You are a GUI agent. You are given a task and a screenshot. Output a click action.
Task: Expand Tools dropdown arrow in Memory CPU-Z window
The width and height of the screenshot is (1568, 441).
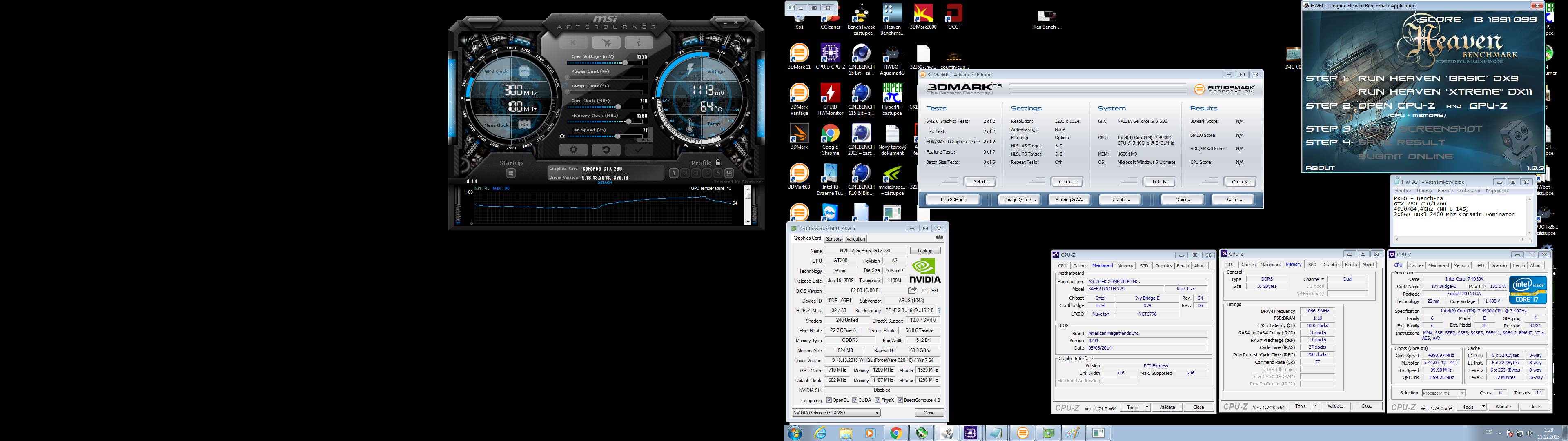pyautogui.click(x=1315, y=405)
